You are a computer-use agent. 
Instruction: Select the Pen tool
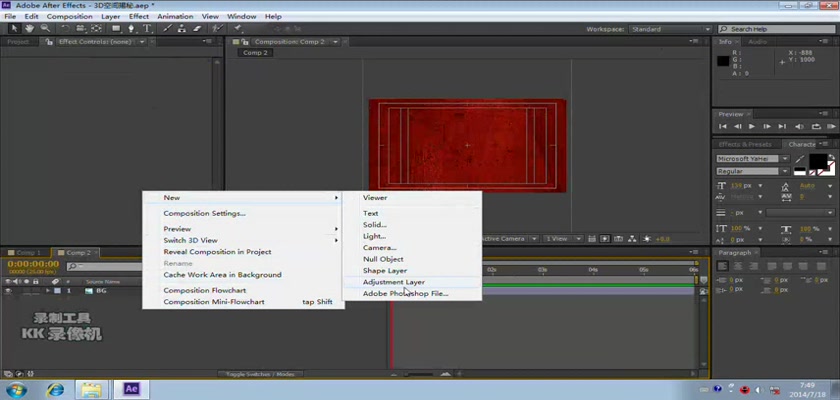point(131,29)
